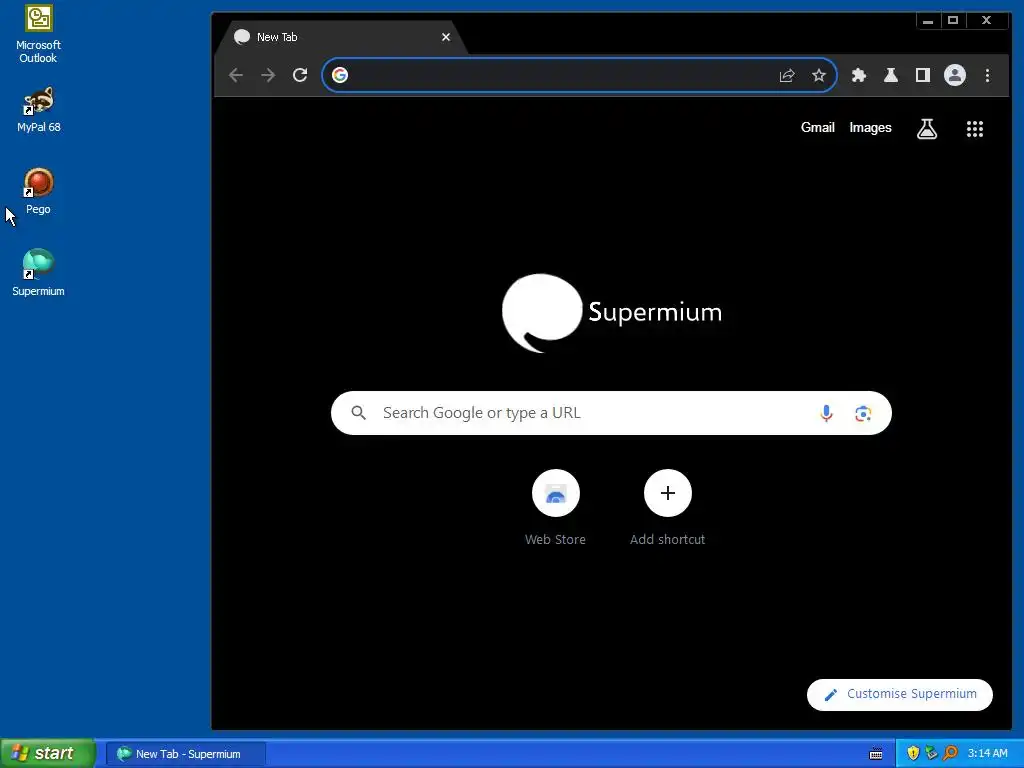1024x768 pixels.
Task: Open Search Labs flask on the page
Action: pyautogui.click(x=927, y=129)
